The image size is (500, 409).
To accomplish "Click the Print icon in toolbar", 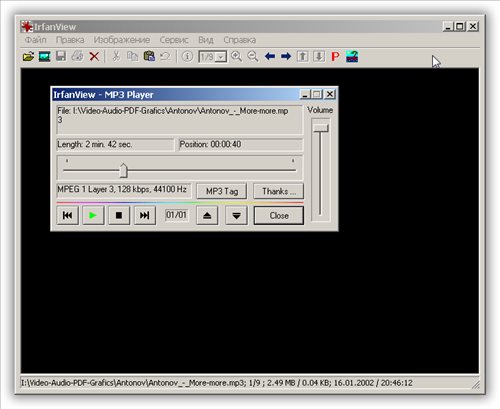I will tap(77, 56).
